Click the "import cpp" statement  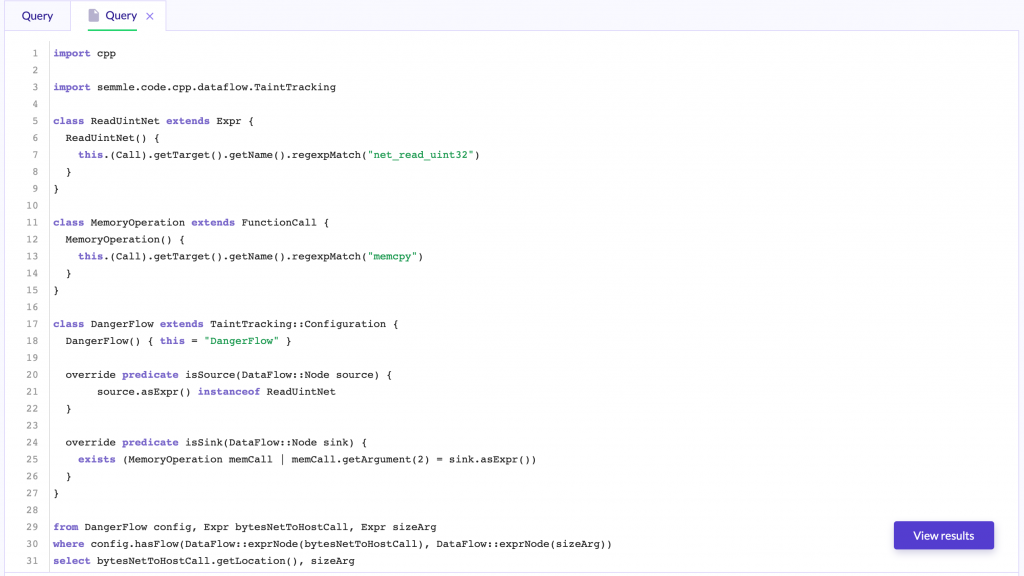point(85,53)
